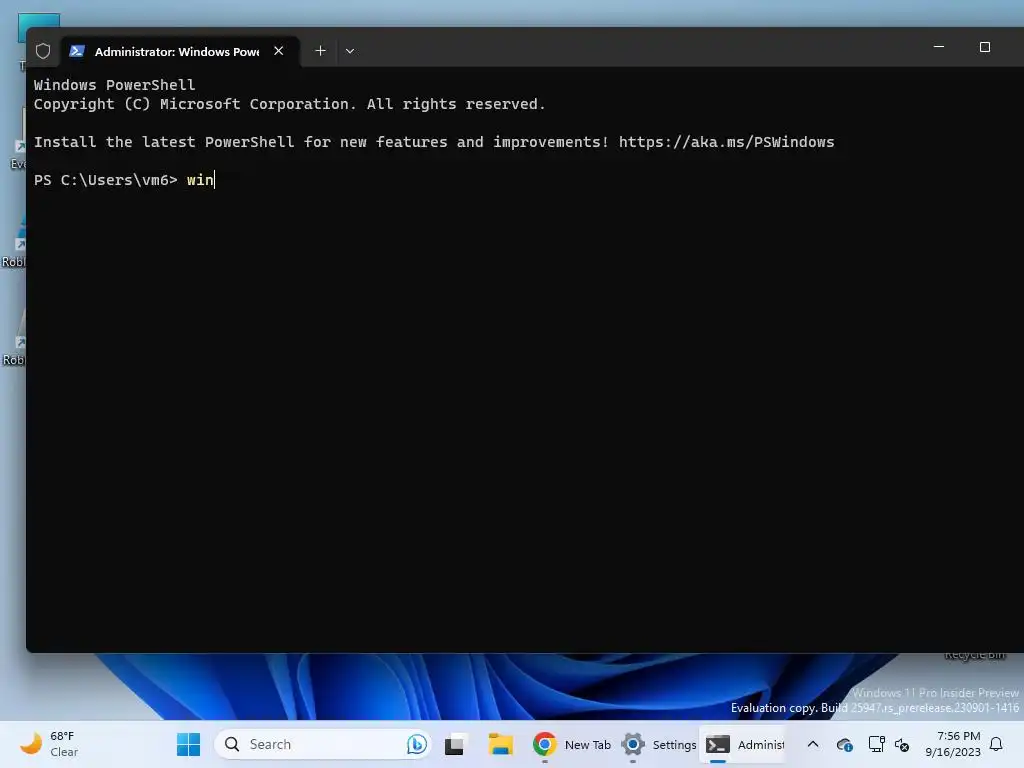Close the Windows PowerShell tab
Image resolution: width=1024 pixels, height=768 pixels.
pos(279,51)
